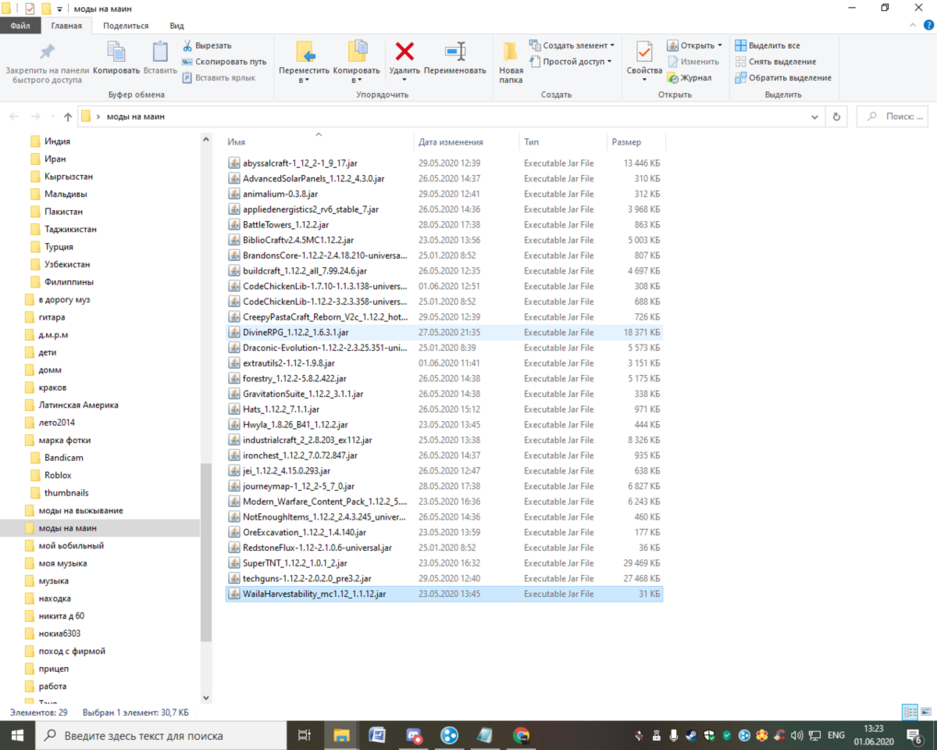Select techguns-1.12.2-2.0.2.0_pre3.2.jar file

[444, 578]
